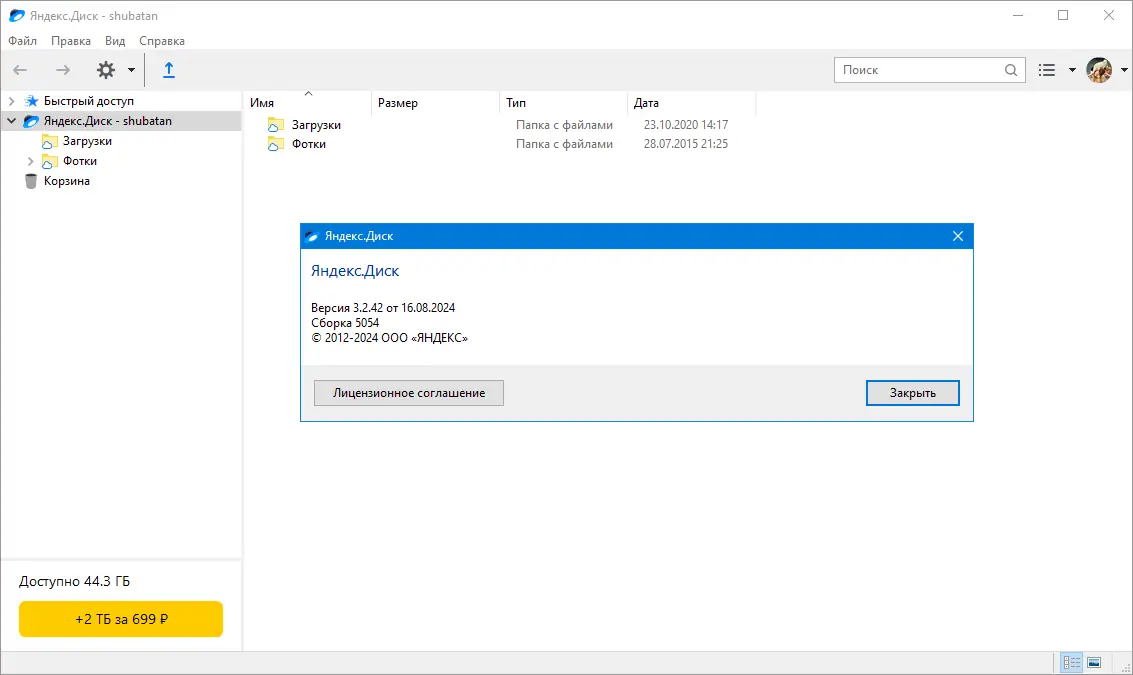
Task: Click Фотки folder icon in sidebar tree
Action: click(49, 161)
